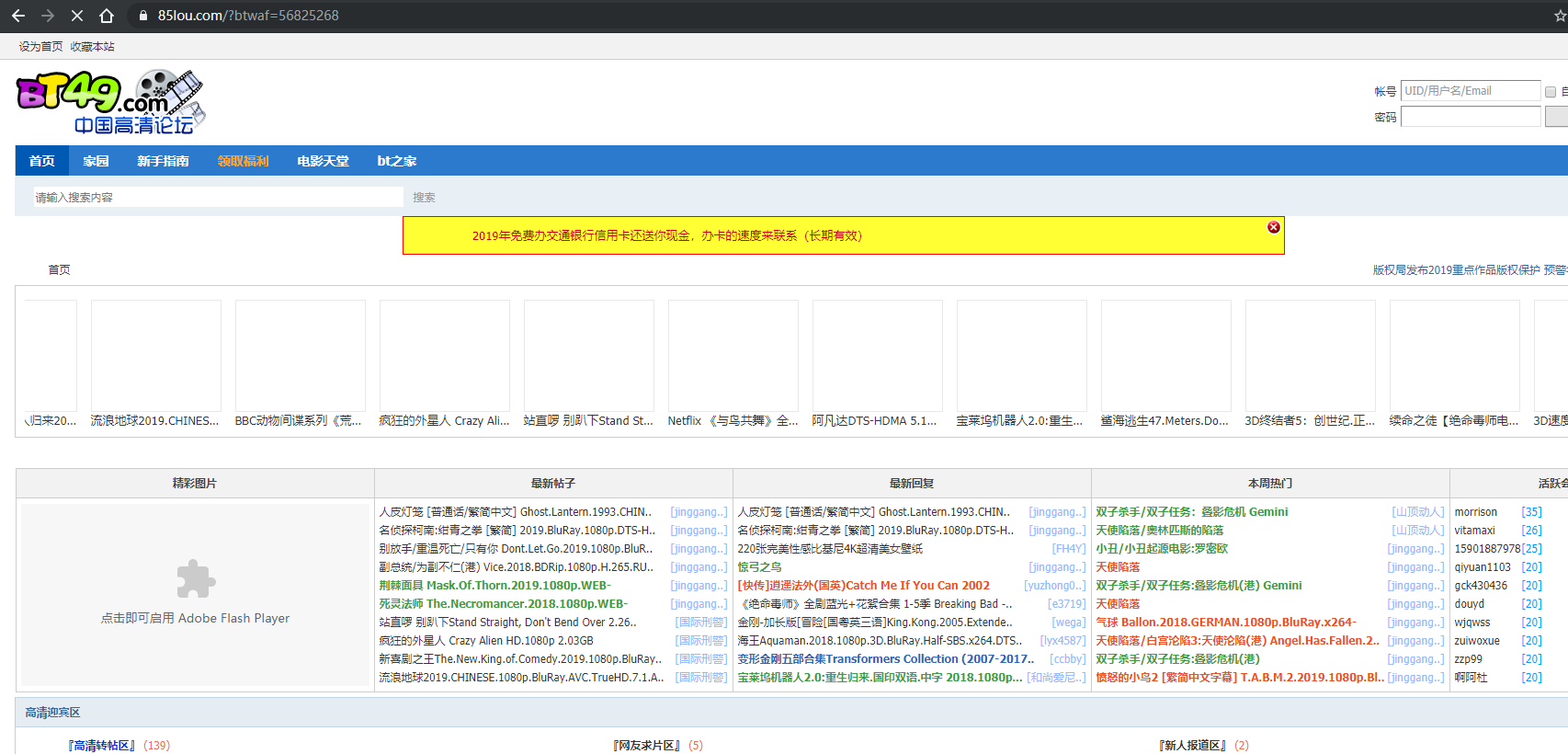The width and height of the screenshot is (1568, 754).
Task: Open the 新手指南 navigation tab
Action: tap(163, 161)
